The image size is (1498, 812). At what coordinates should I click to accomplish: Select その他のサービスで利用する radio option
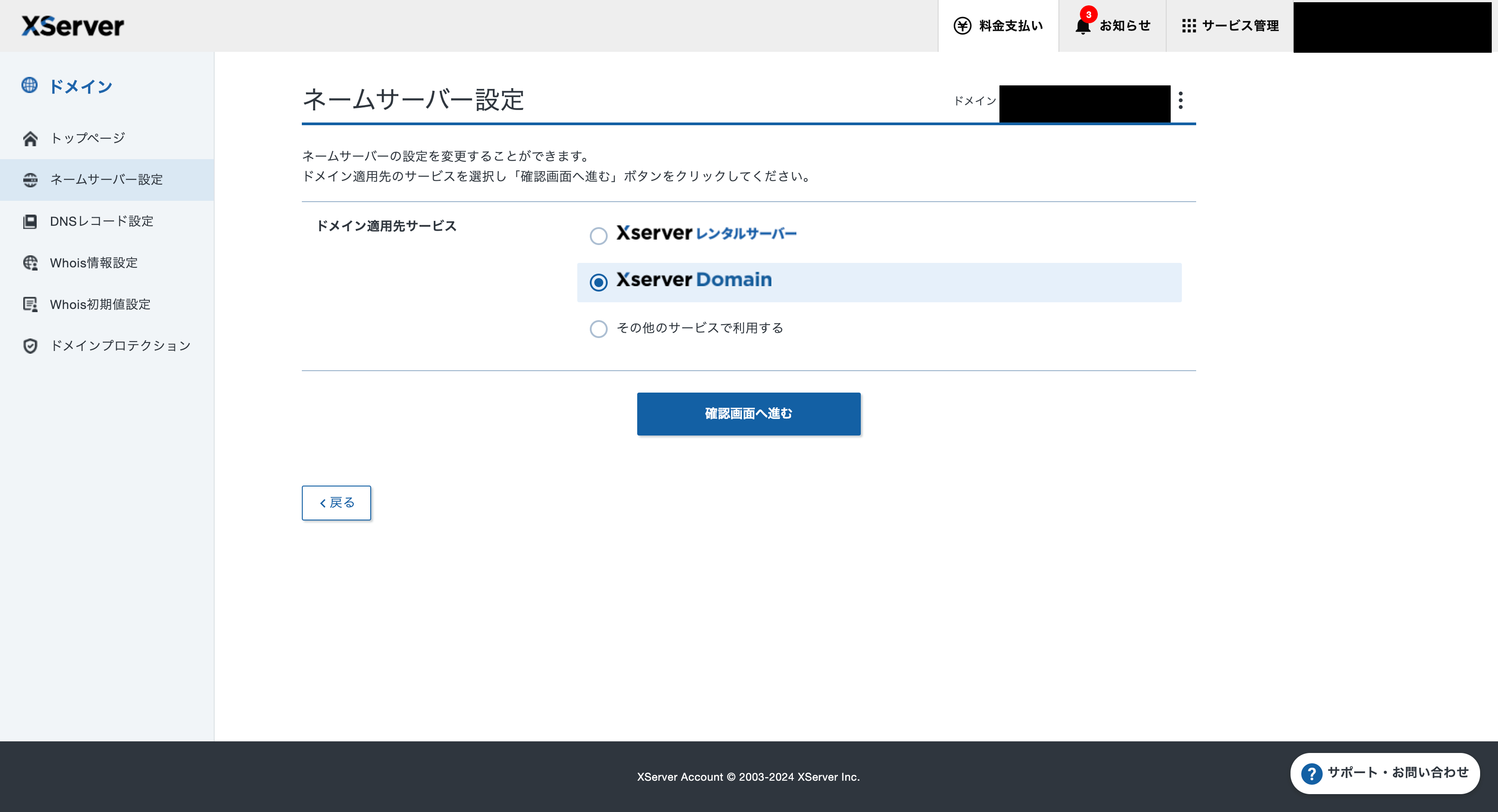coord(598,329)
